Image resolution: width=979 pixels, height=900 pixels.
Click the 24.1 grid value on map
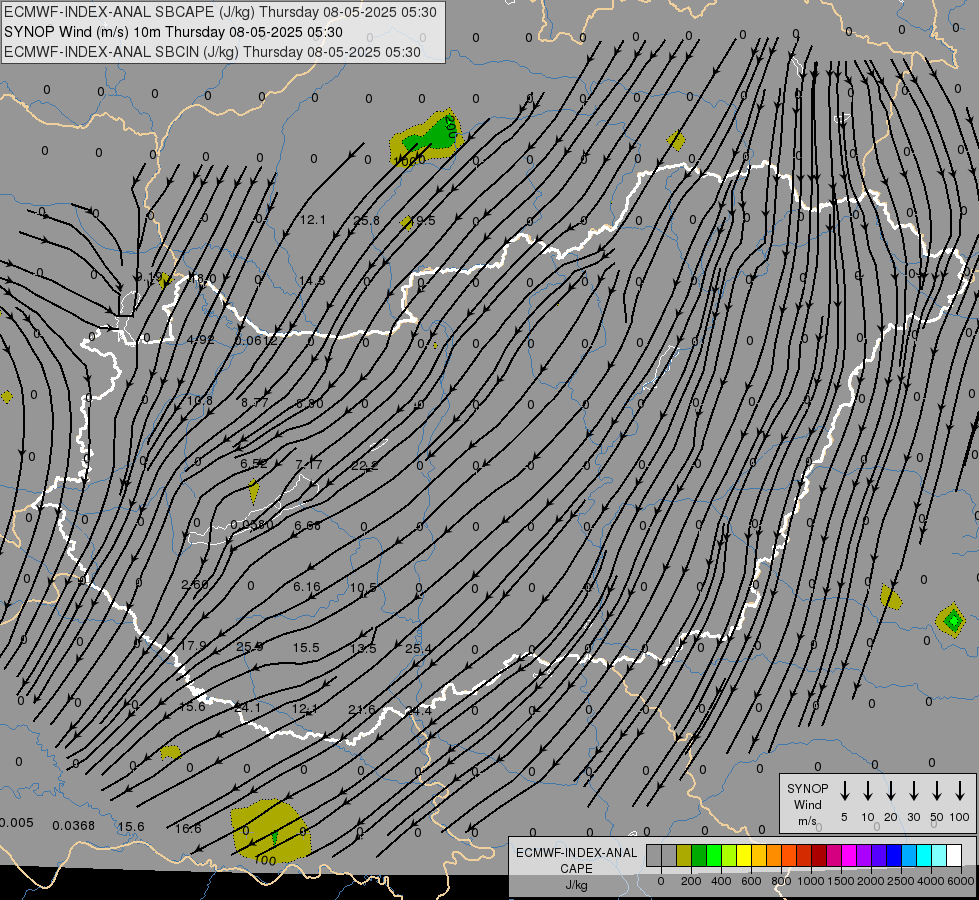point(247,708)
